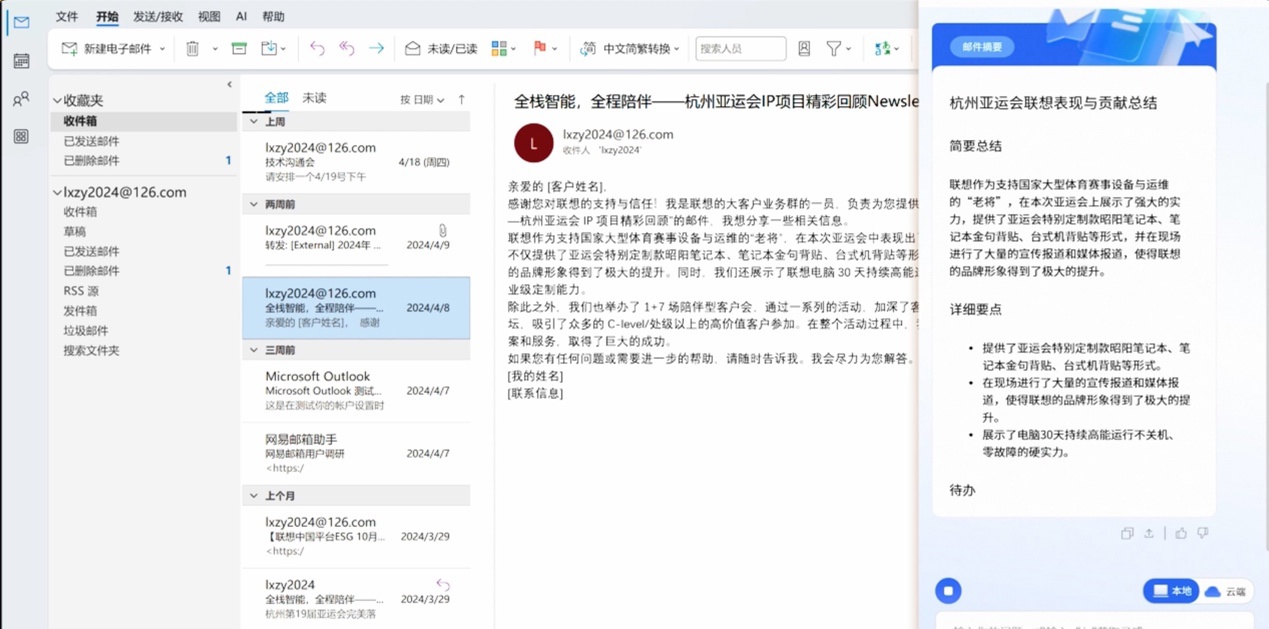Click the 搜索人员 search field

[740, 48]
